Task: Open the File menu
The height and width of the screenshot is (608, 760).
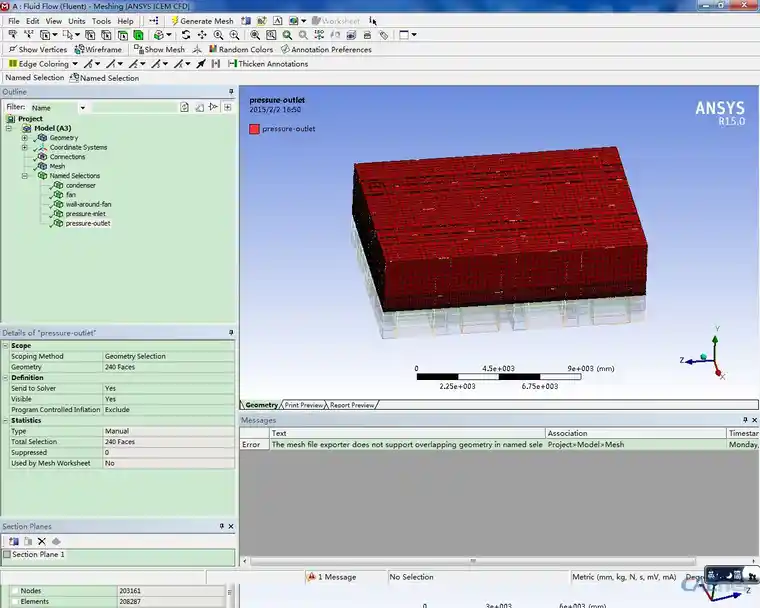Action: tap(14, 21)
